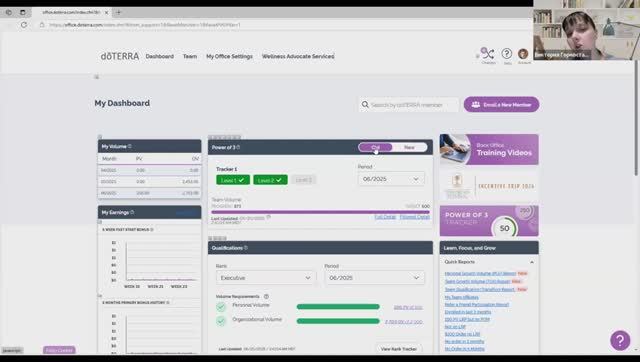
Task: Open the Qualifications Period dropdown
Action: (x=374, y=278)
